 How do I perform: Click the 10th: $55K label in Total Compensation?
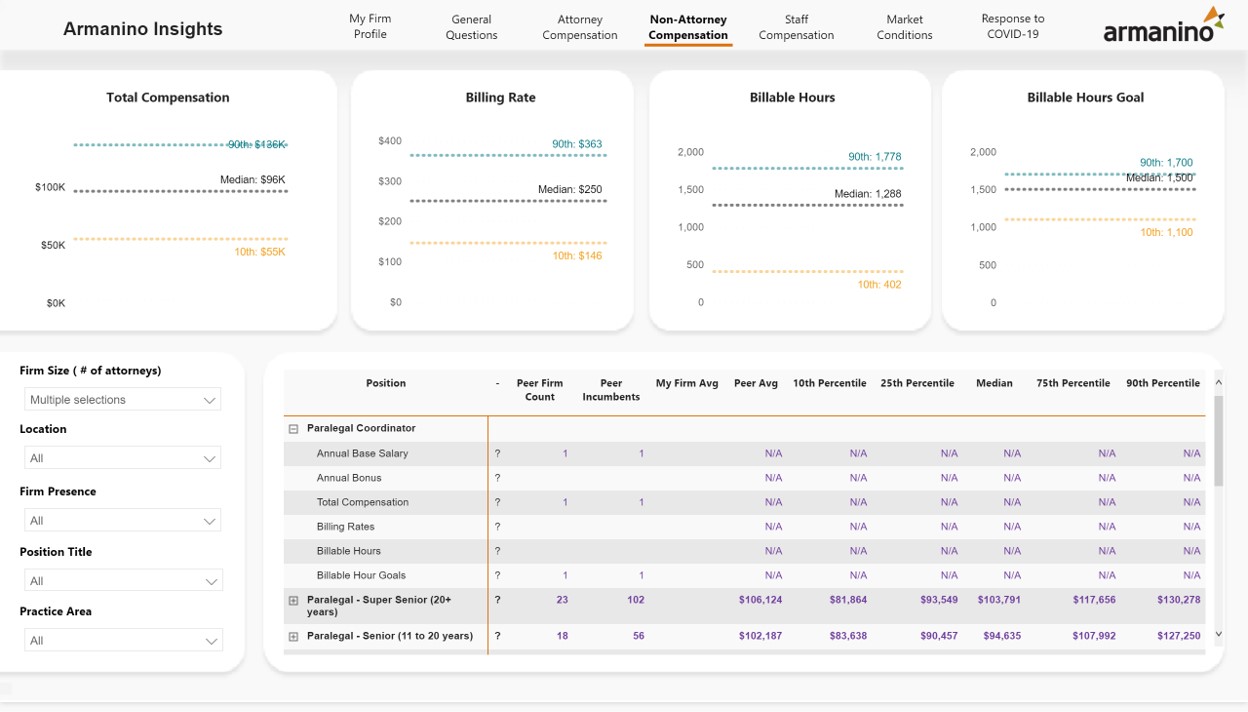pos(258,252)
